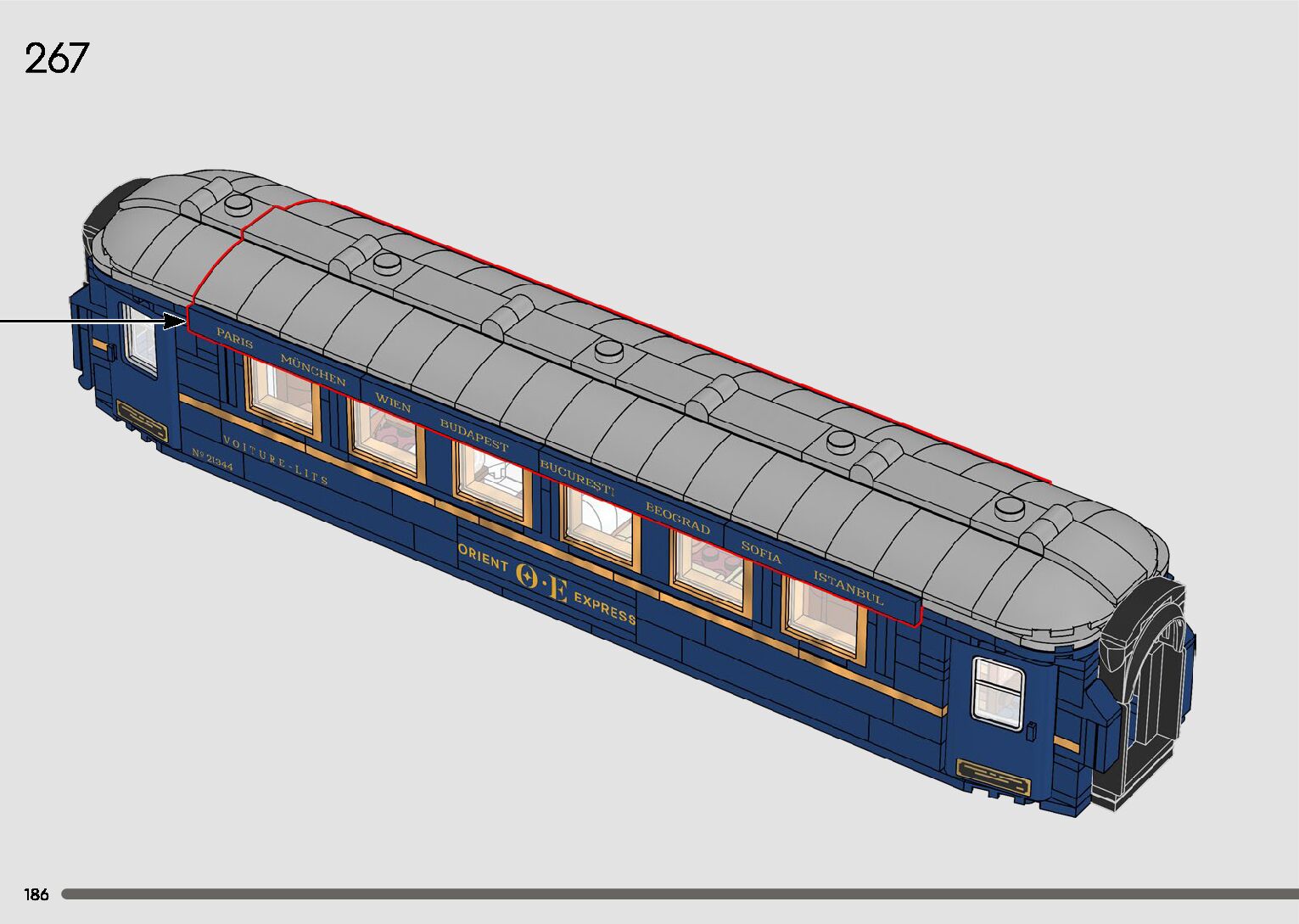Click the VOITURE-LITS gold lettering
The image size is (1299, 924).
click(274, 460)
